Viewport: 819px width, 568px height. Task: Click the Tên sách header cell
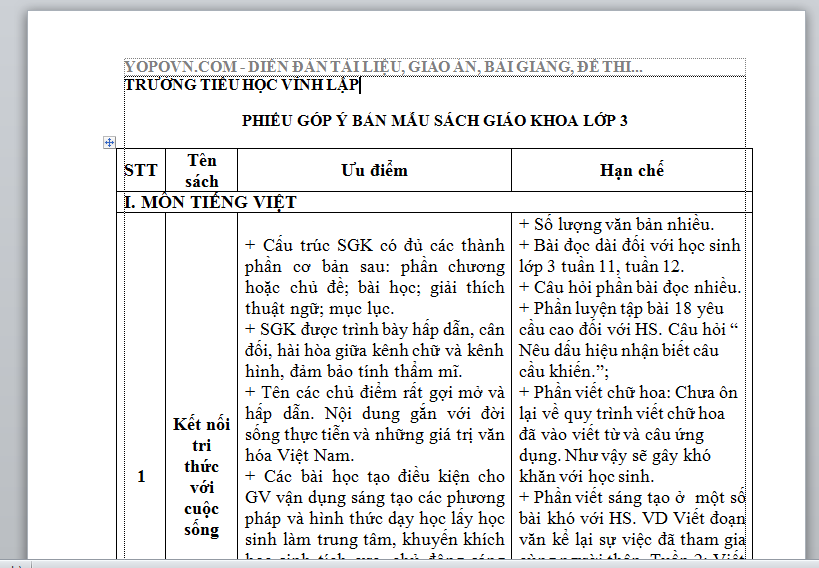201,170
